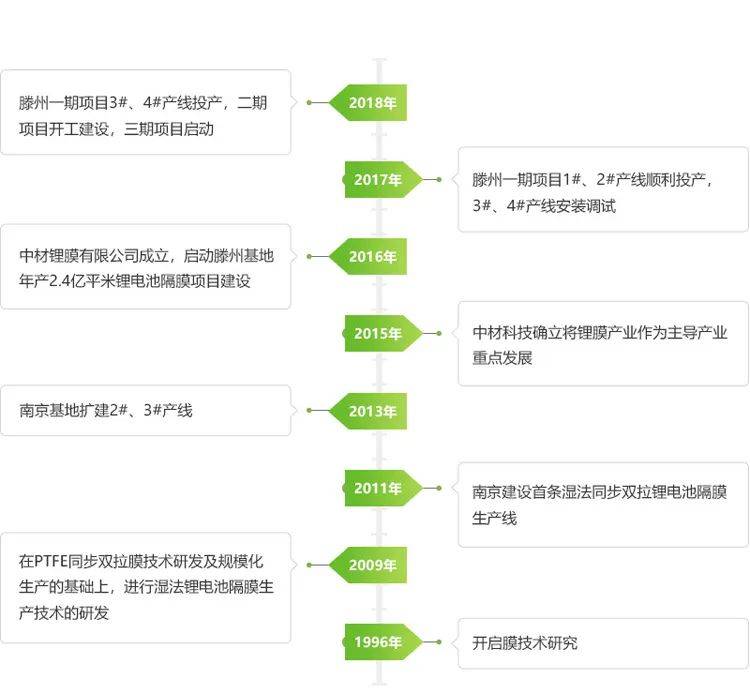The width and height of the screenshot is (750, 694).
Task: Select the 1996年 timeline marker
Action: pos(383,642)
